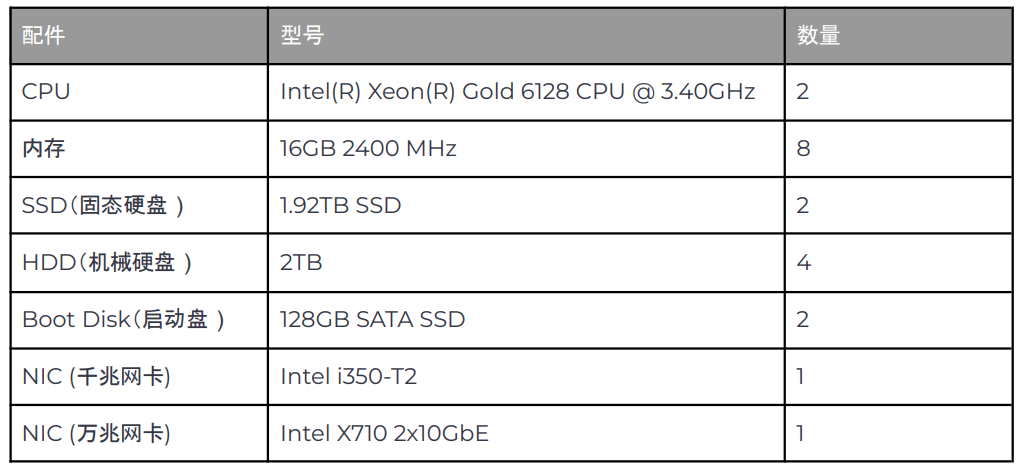Screen dimensions: 1023x472
Task: Click the 16GB 2400 MHz cell
Action: click(526, 149)
